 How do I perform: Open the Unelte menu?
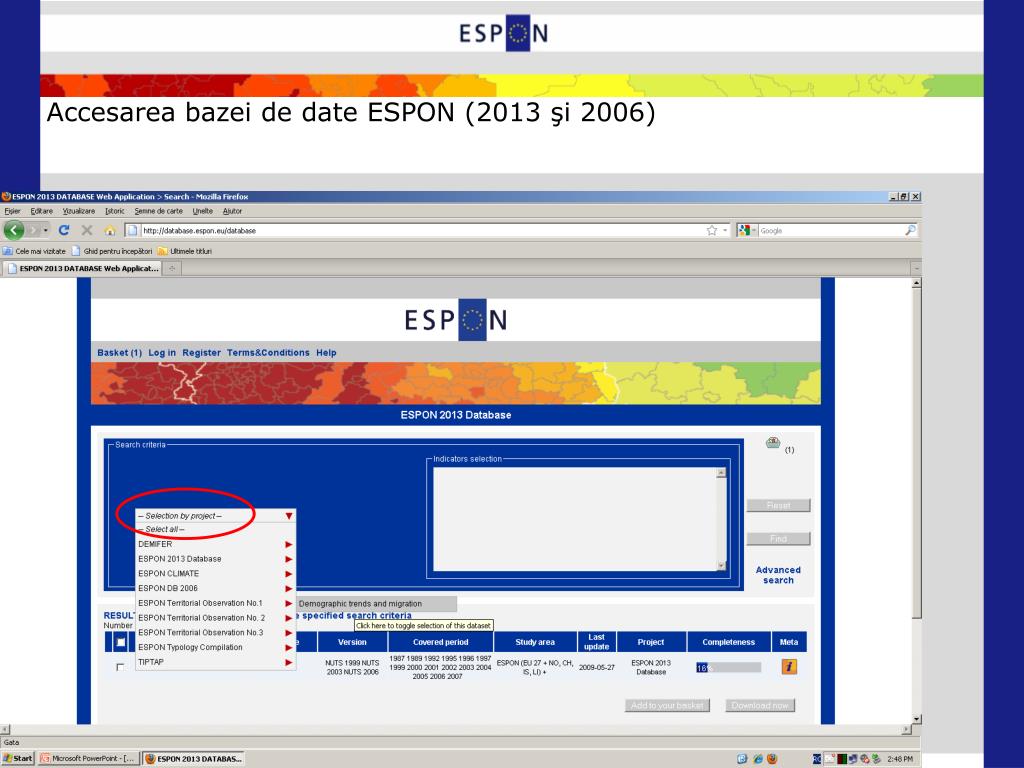coord(202,211)
